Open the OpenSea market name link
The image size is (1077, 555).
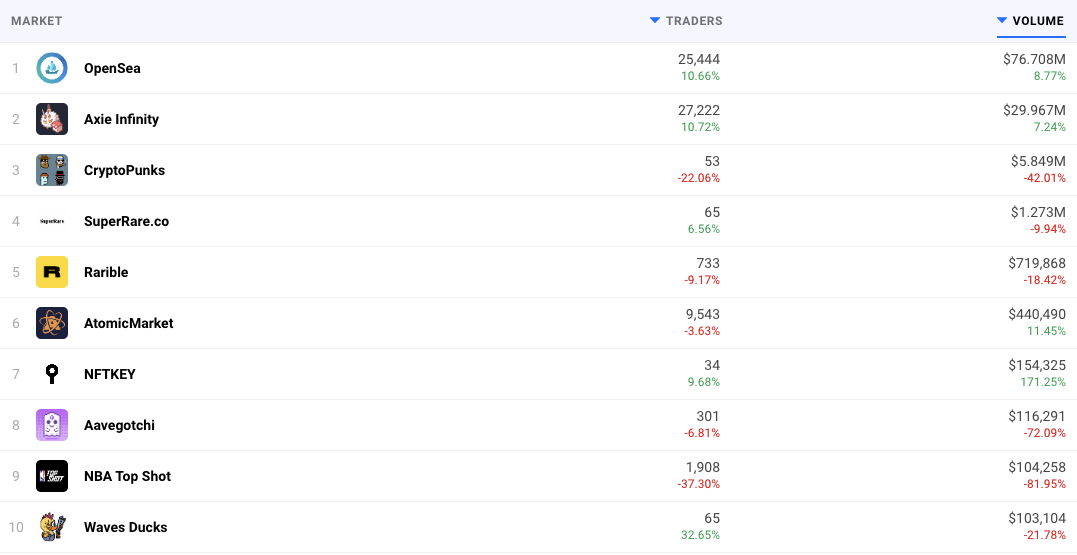(x=112, y=68)
